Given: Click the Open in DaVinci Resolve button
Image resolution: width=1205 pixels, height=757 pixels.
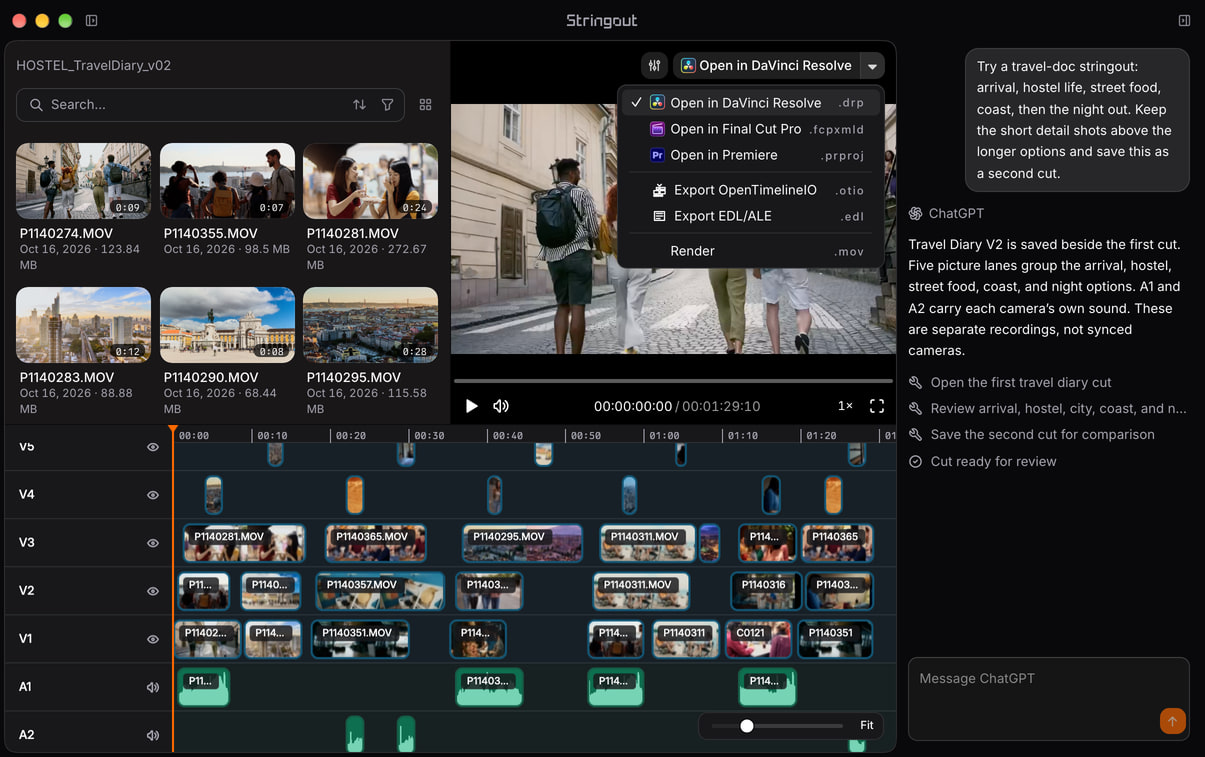Looking at the screenshot, I should point(766,66).
